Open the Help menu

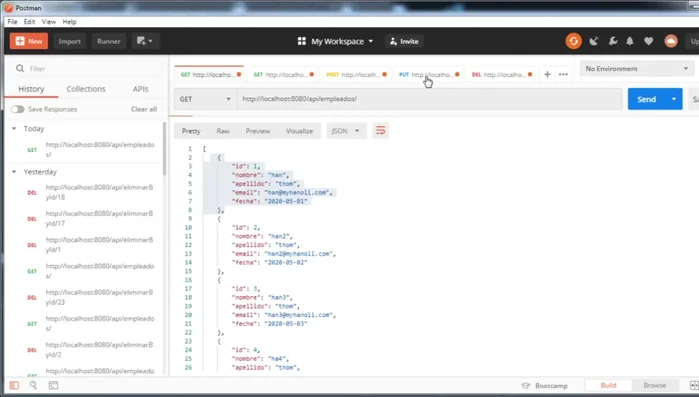[69, 21]
